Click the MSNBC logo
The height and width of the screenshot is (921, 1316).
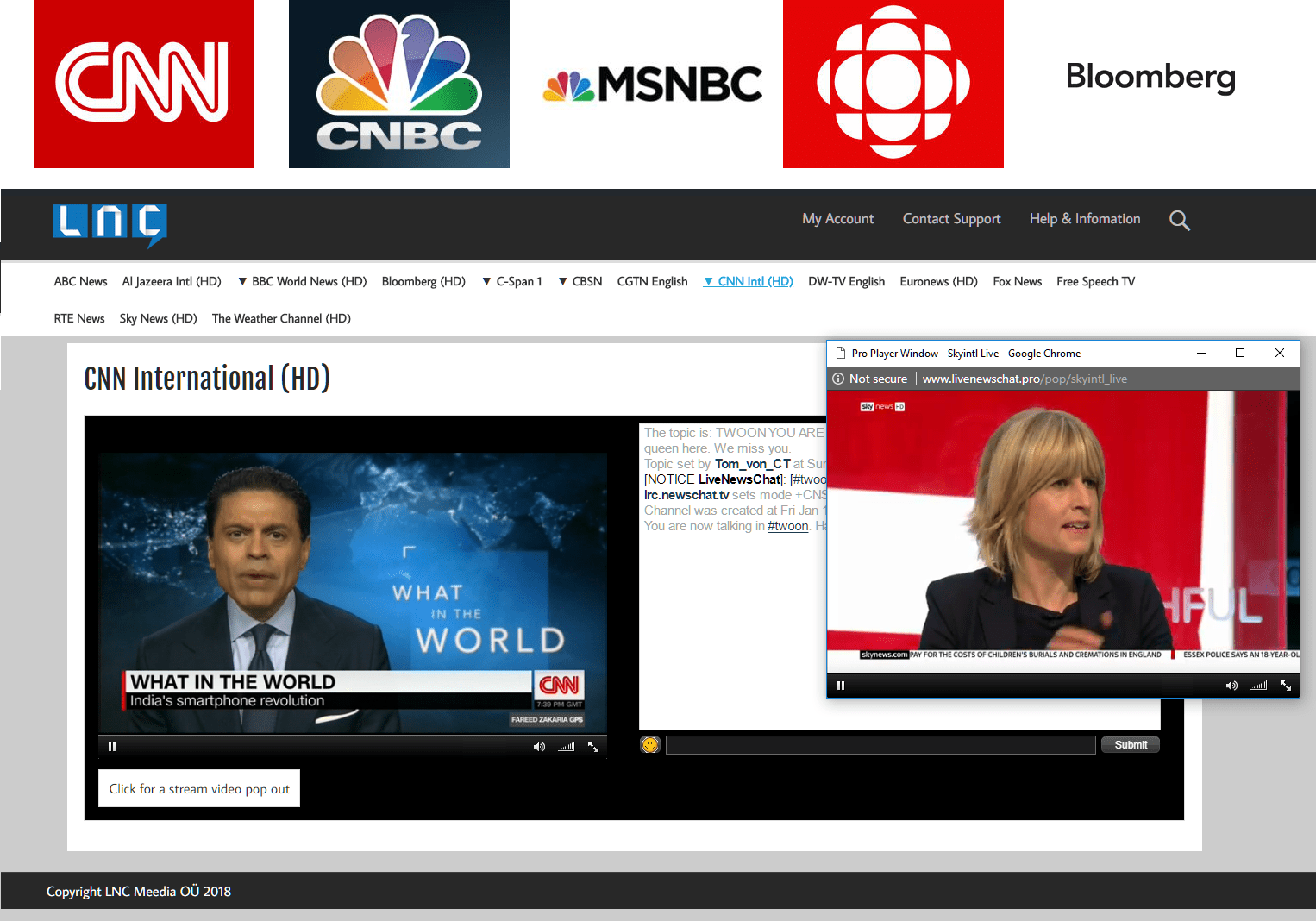pyautogui.click(x=653, y=85)
